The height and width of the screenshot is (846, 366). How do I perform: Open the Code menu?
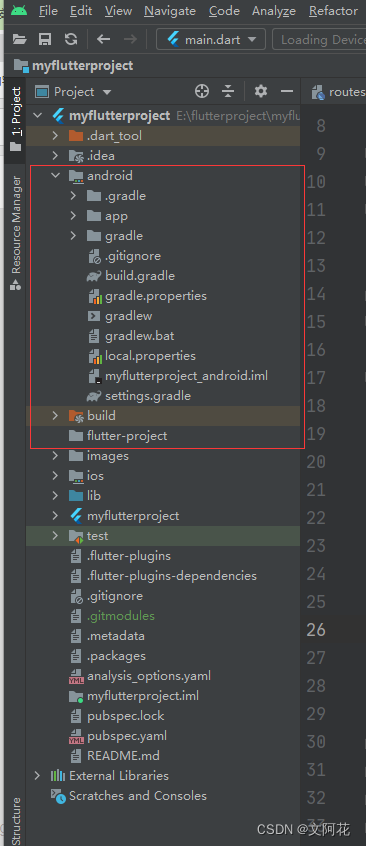click(224, 11)
